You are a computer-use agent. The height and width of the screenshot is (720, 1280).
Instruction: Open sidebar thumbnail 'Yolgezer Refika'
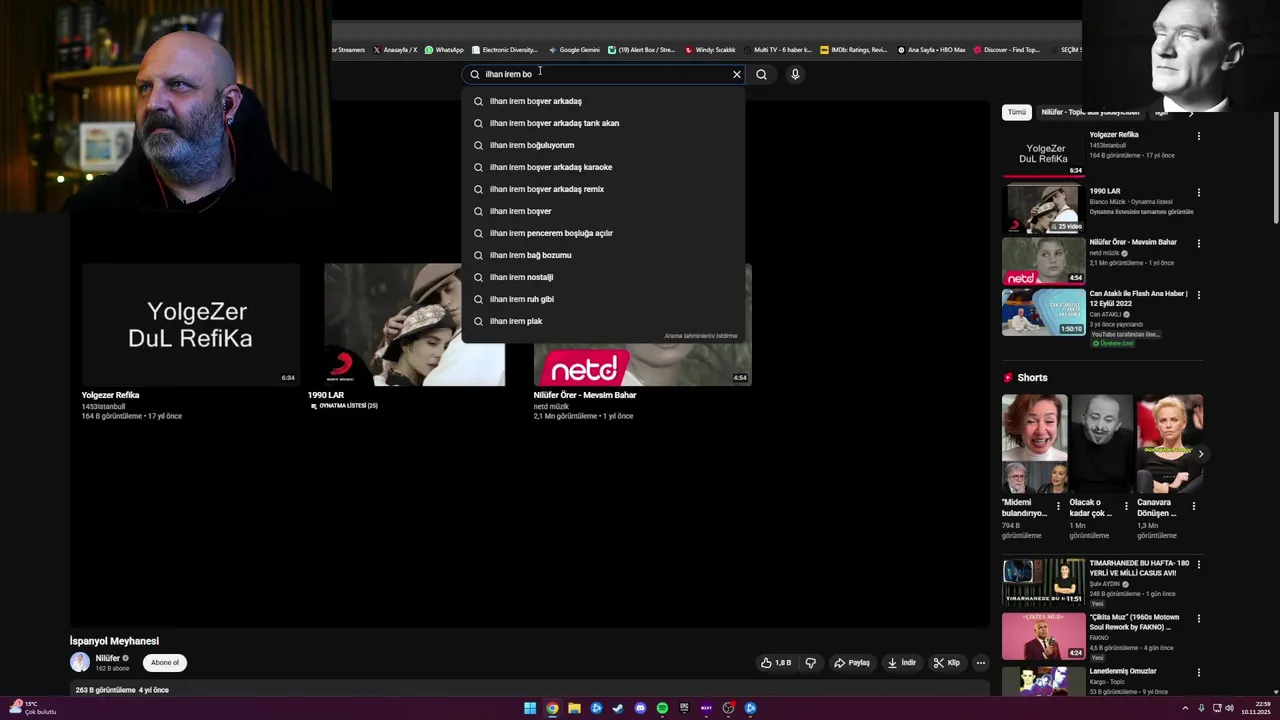pyautogui.click(x=1043, y=153)
